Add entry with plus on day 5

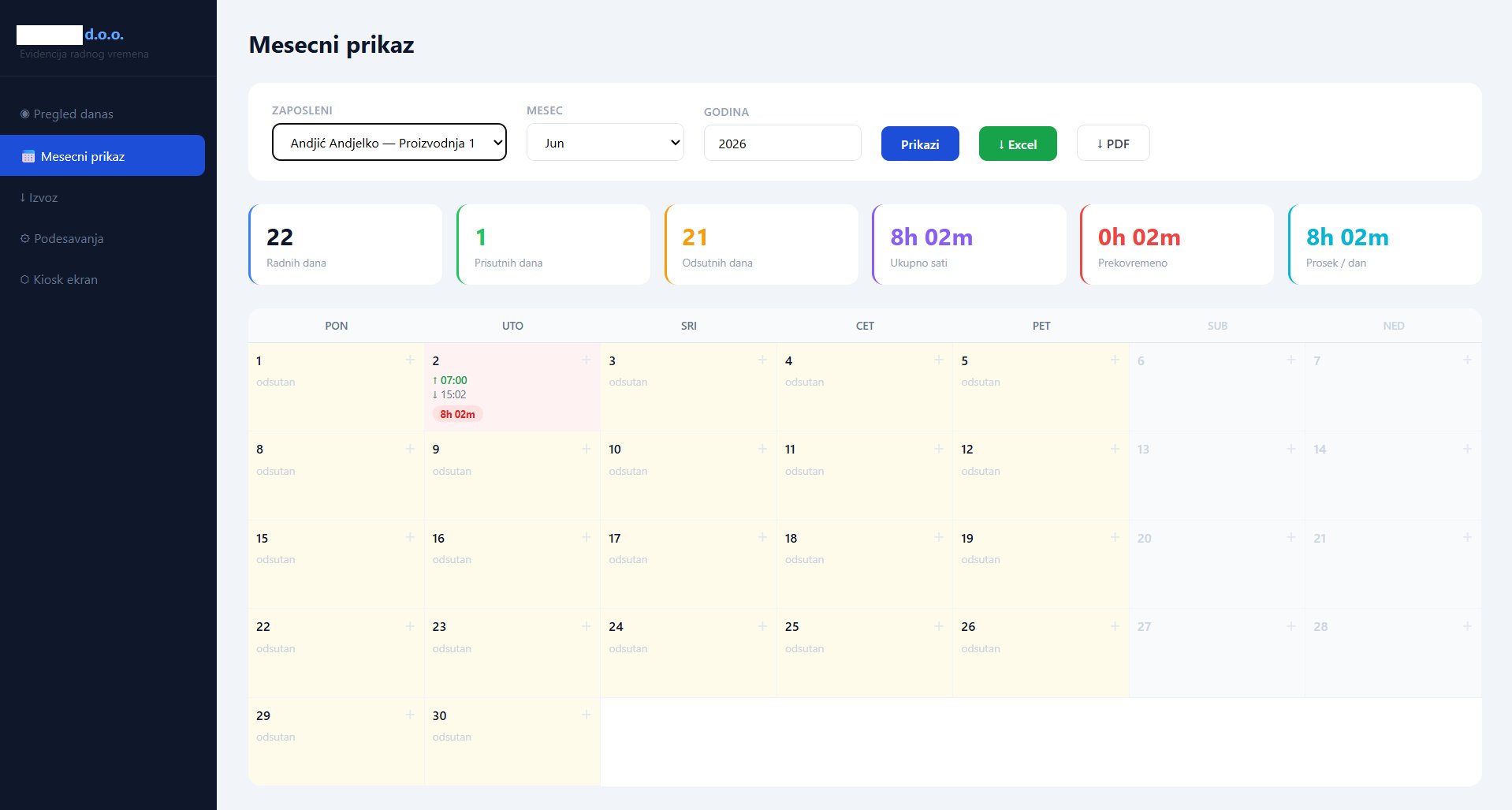point(1115,360)
